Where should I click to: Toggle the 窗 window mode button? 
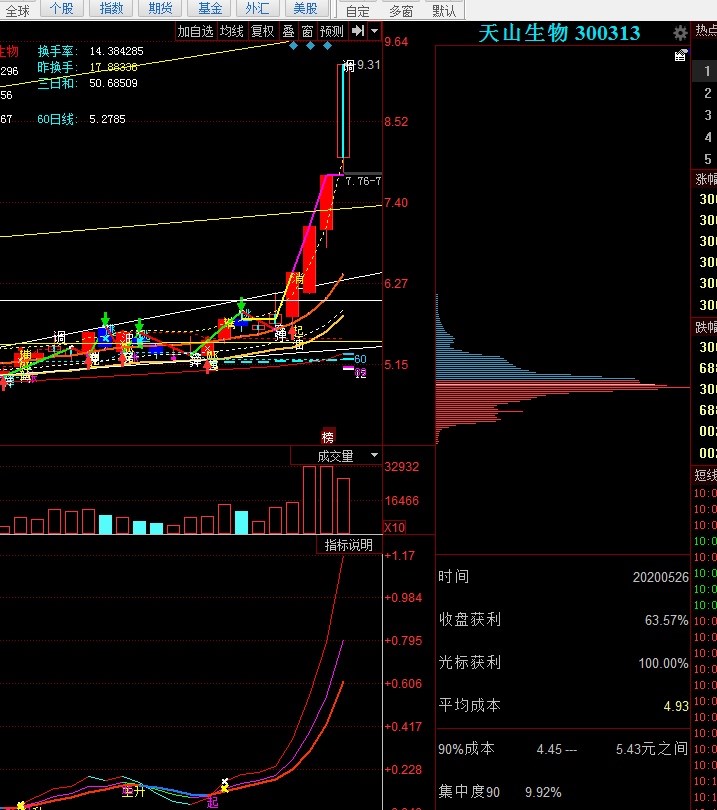(x=307, y=31)
